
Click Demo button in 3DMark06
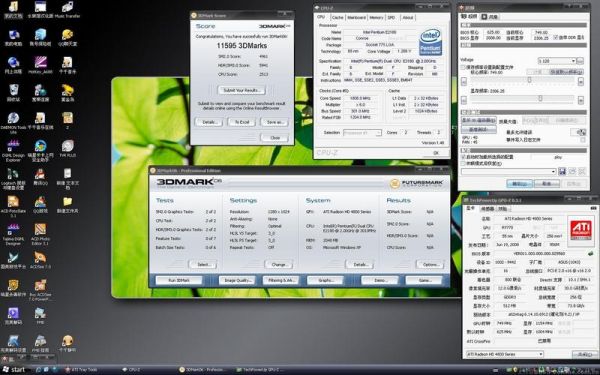click(x=380, y=280)
